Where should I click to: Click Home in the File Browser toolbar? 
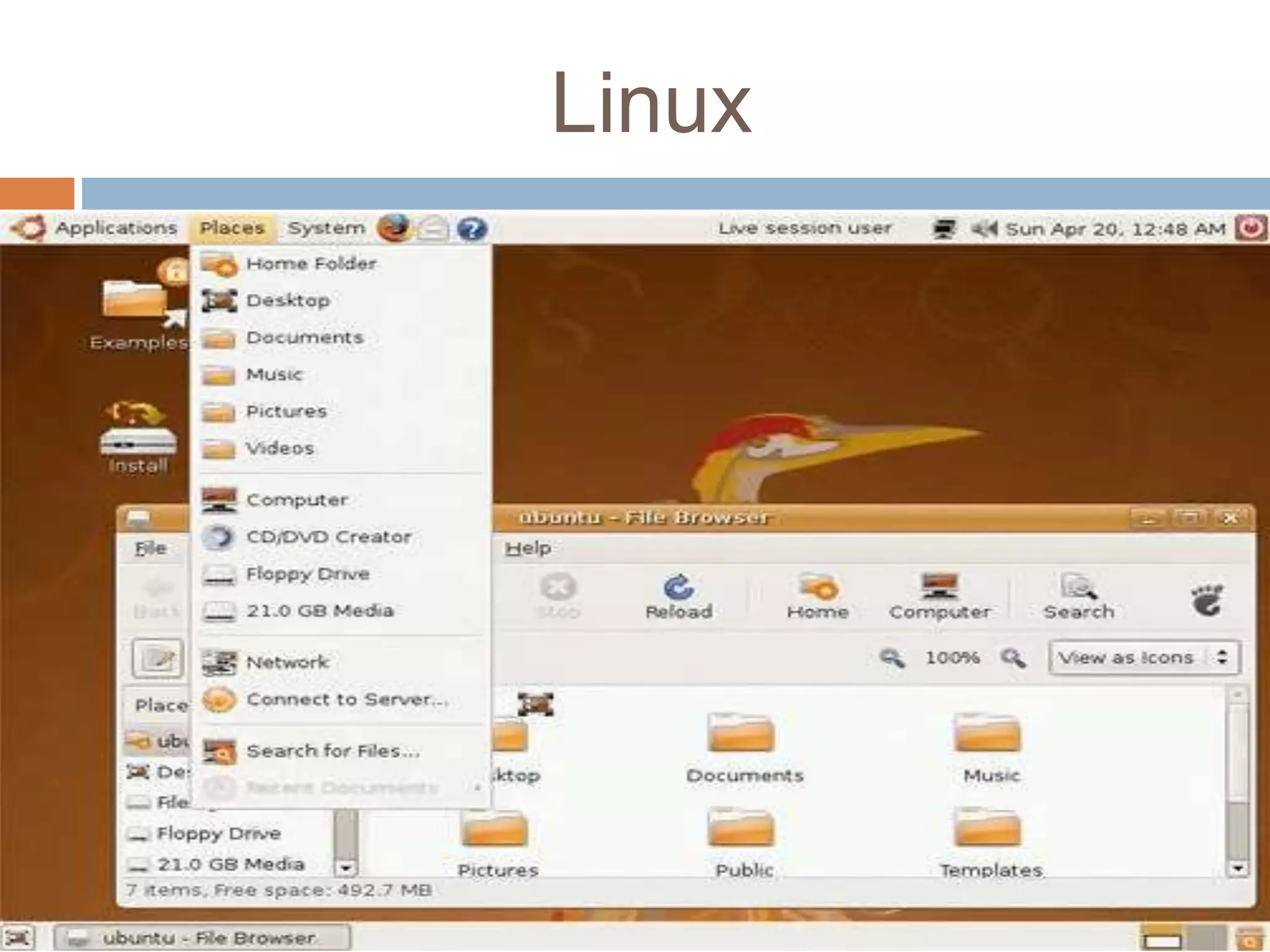point(818,596)
